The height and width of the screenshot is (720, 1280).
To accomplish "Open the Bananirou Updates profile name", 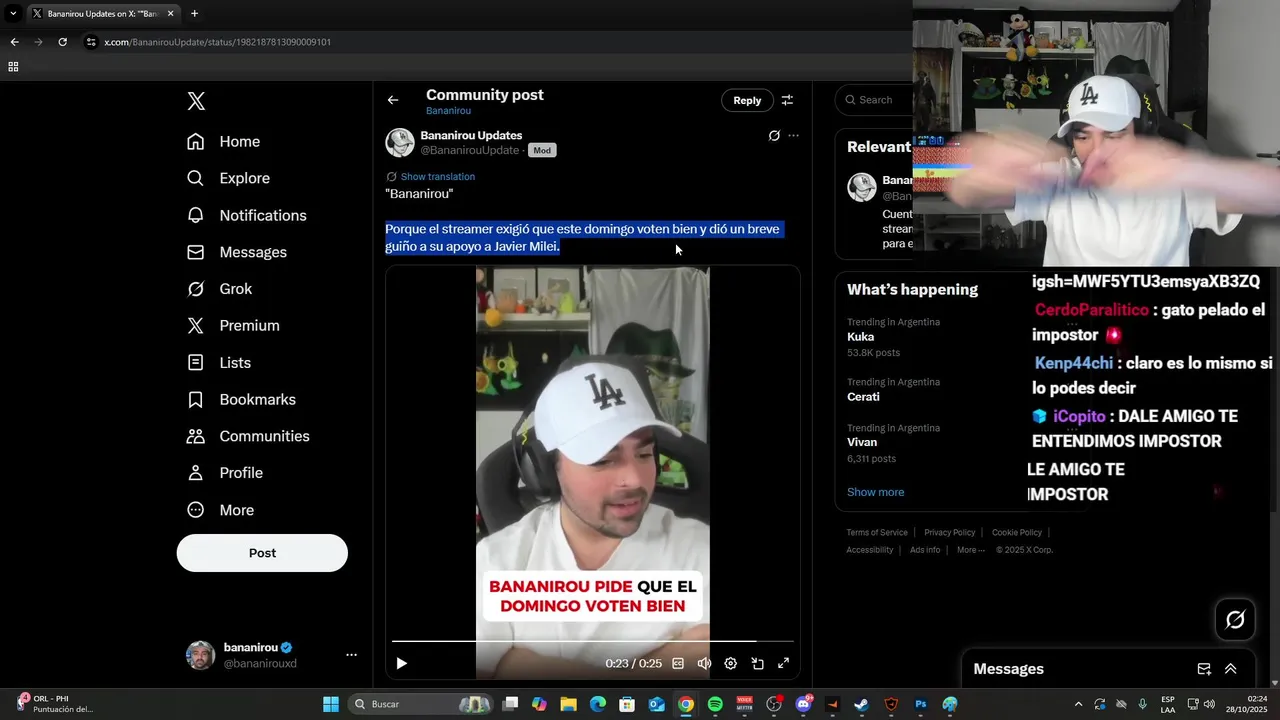I will [471, 135].
